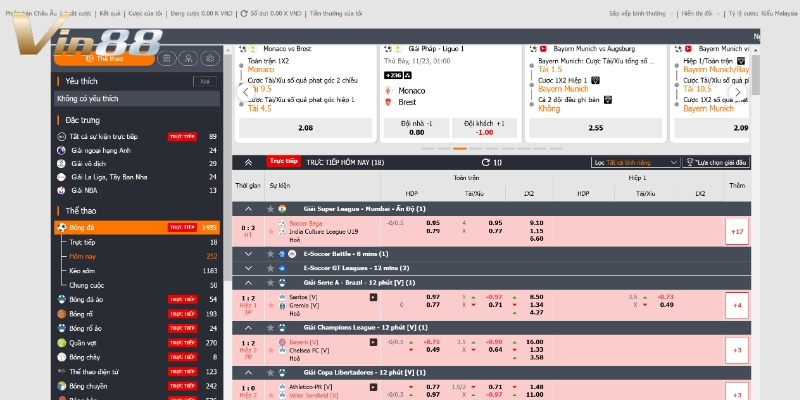This screenshot has height=400, width=800.
Task: Expand the E-Soccer GT Leagues section
Action: pyautogui.click(x=248, y=268)
